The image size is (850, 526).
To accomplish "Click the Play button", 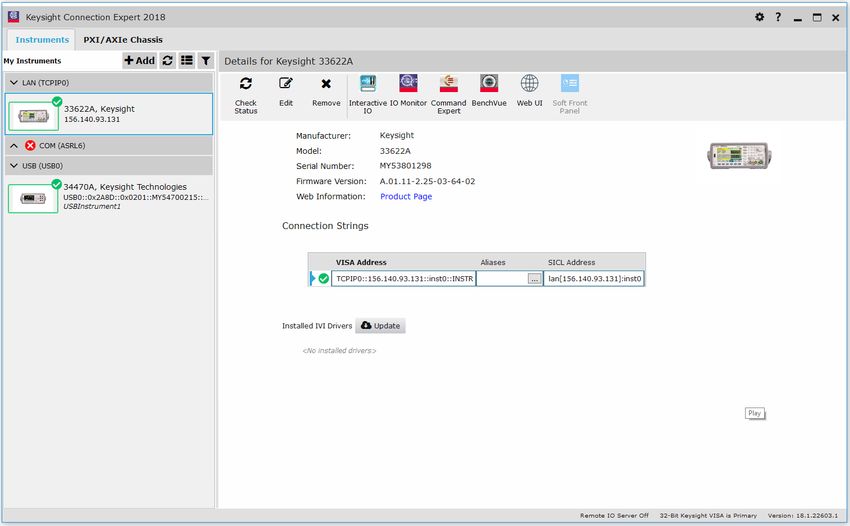I will pyautogui.click(x=755, y=413).
